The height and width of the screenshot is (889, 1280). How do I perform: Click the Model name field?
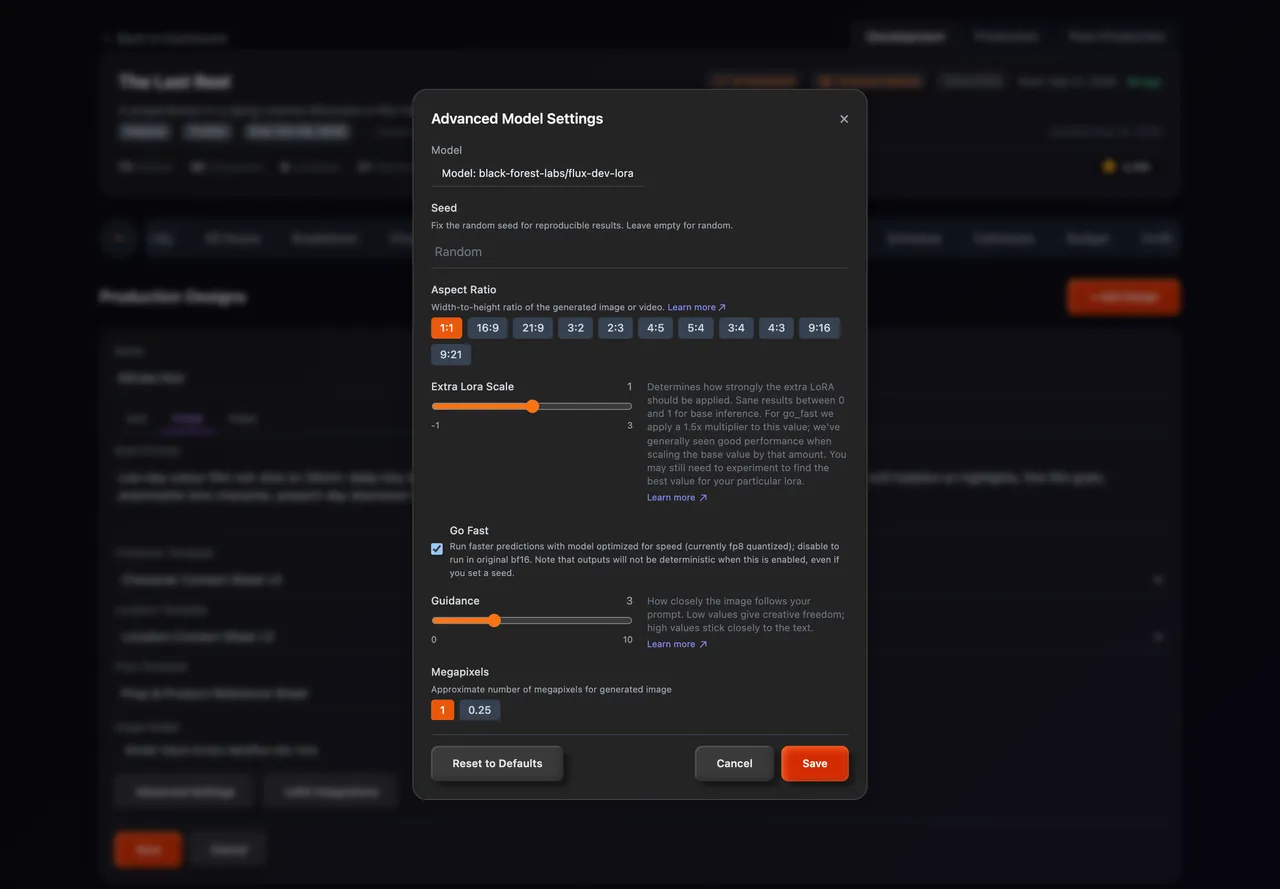[x=538, y=173]
